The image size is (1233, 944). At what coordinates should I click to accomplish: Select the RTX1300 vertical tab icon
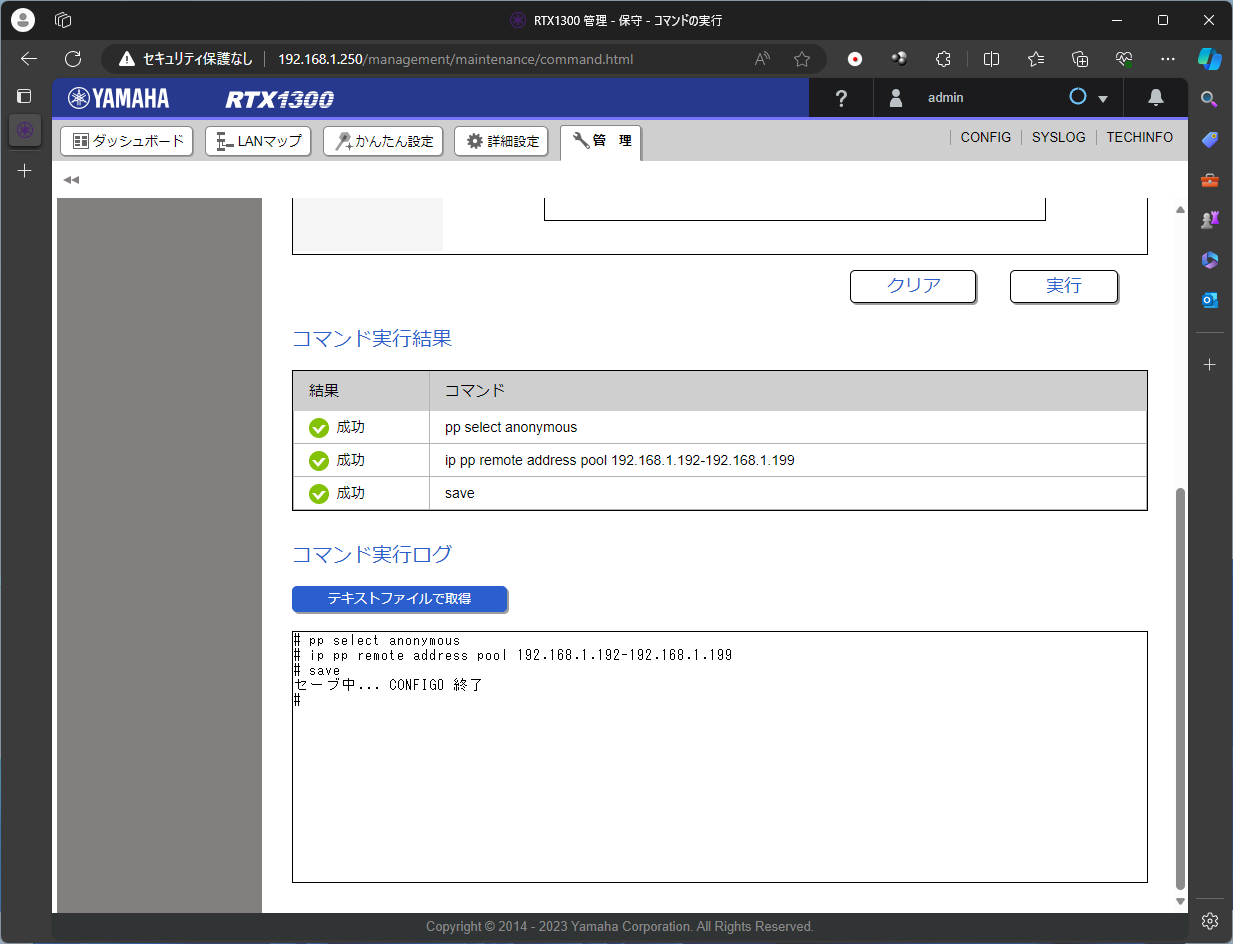pos(25,130)
